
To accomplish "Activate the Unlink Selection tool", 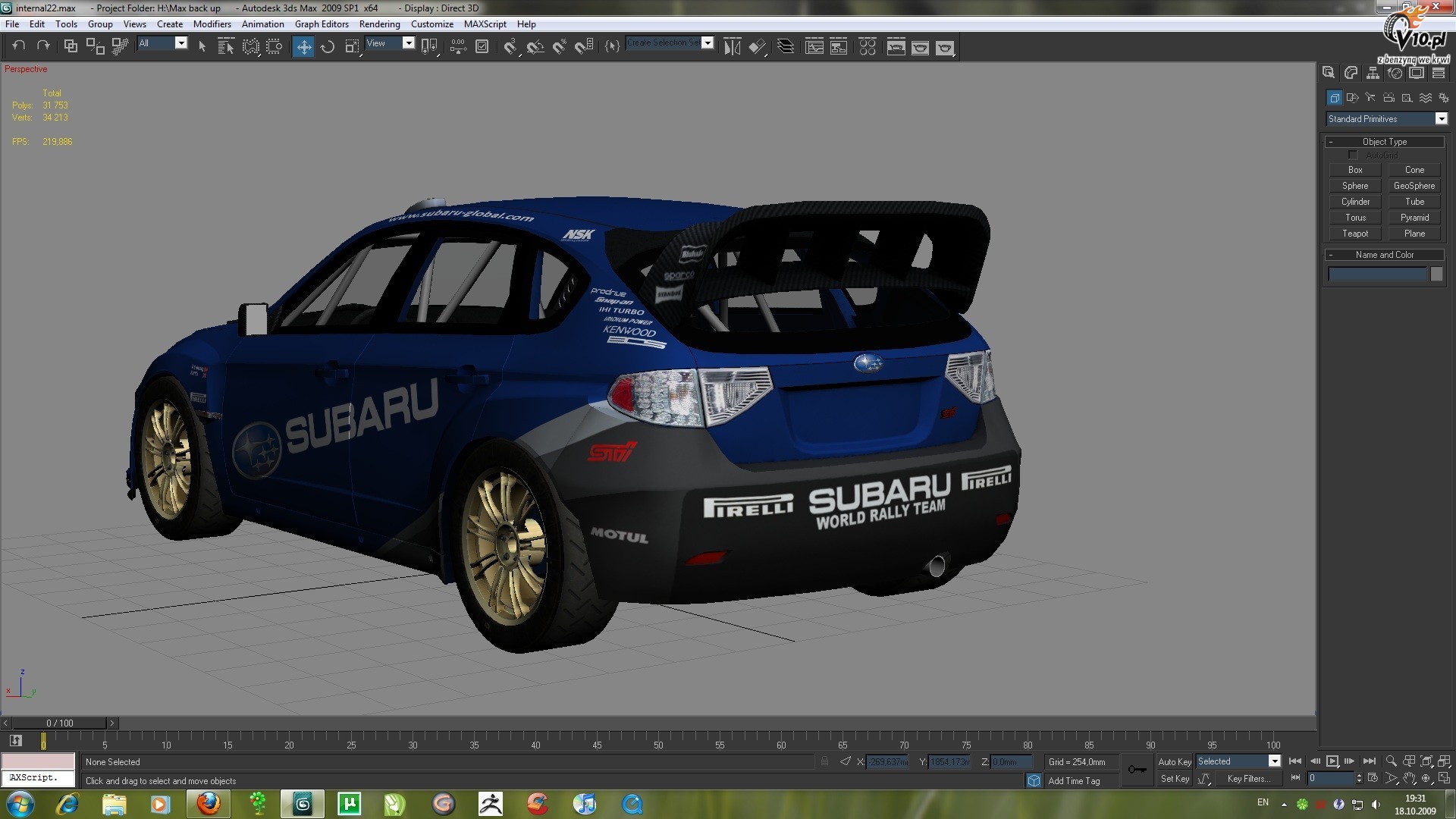I will (95, 46).
